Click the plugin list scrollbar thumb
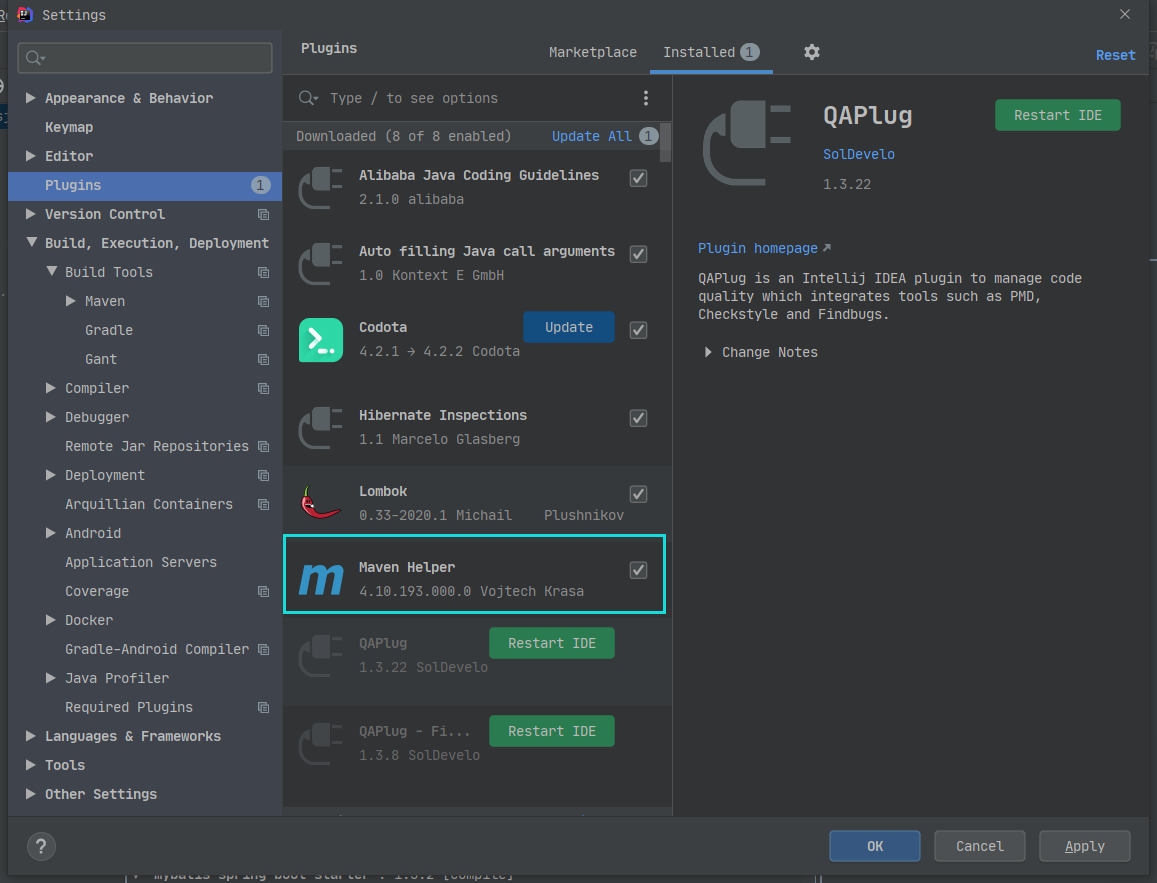This screenshot has width=1157, height=883. click(x=666, y=142)
